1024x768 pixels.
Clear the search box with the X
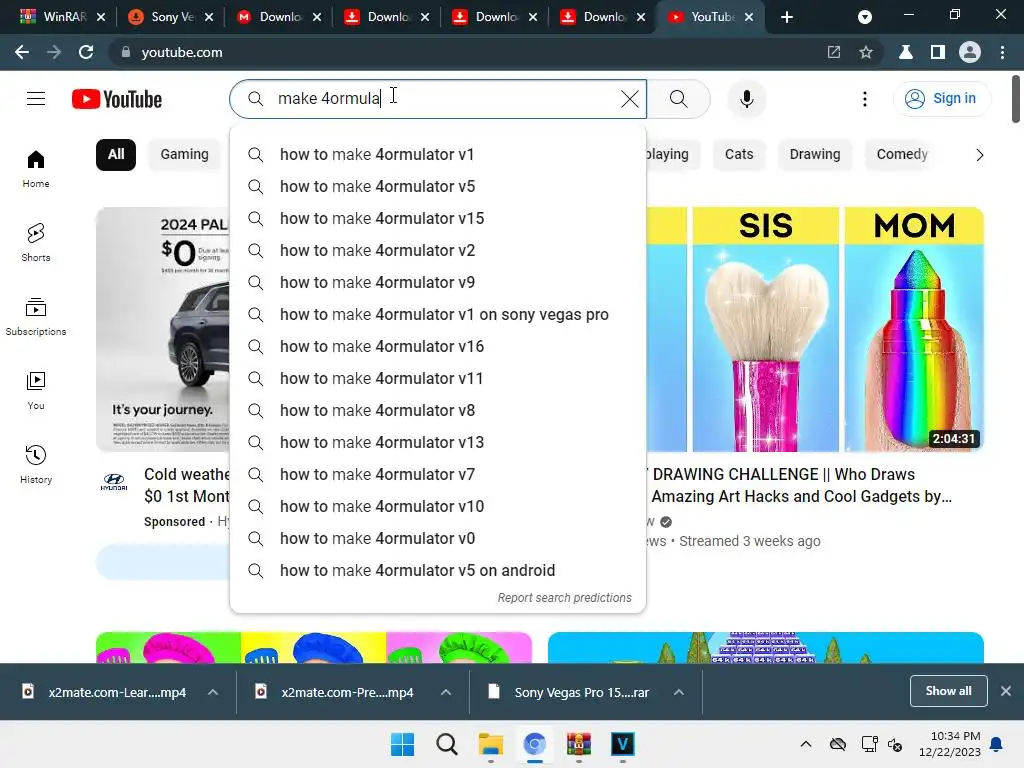coord(630,99)
